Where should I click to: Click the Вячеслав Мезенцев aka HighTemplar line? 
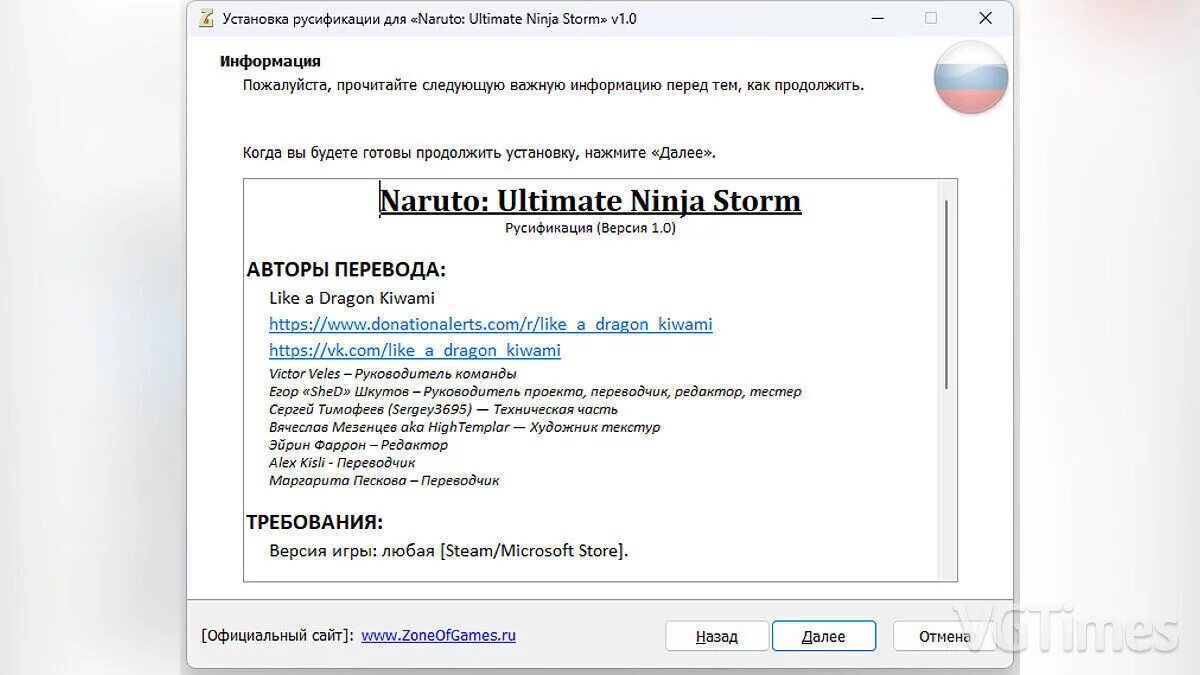click(x=464, y=427)
